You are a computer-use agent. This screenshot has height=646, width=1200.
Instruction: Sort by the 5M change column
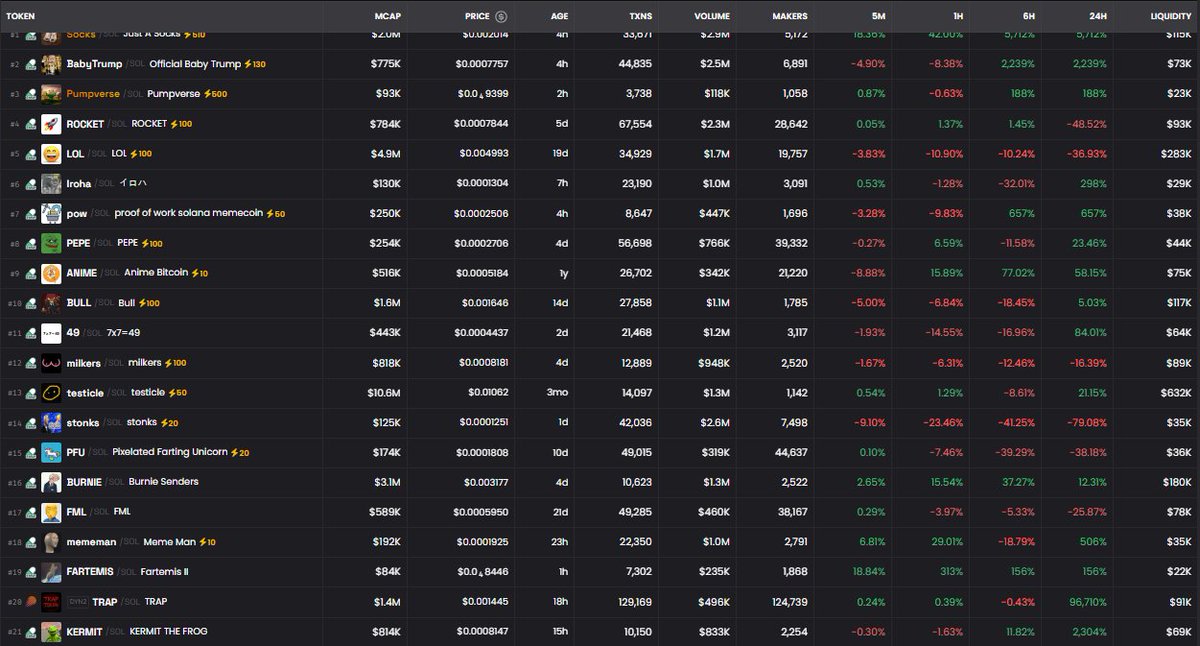(878, 17)
